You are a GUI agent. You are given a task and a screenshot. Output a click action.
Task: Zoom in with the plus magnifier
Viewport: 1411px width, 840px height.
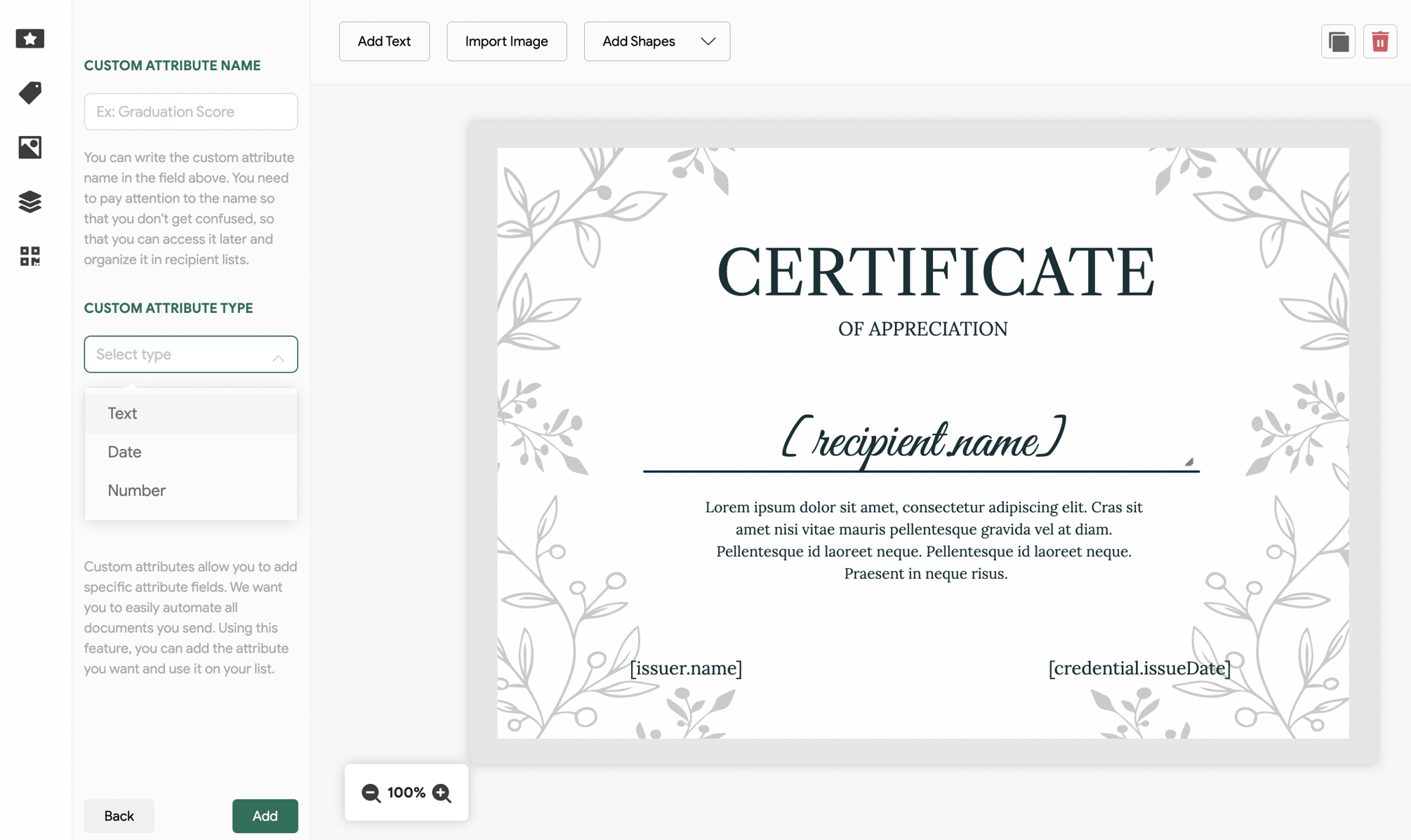[442, 793]
